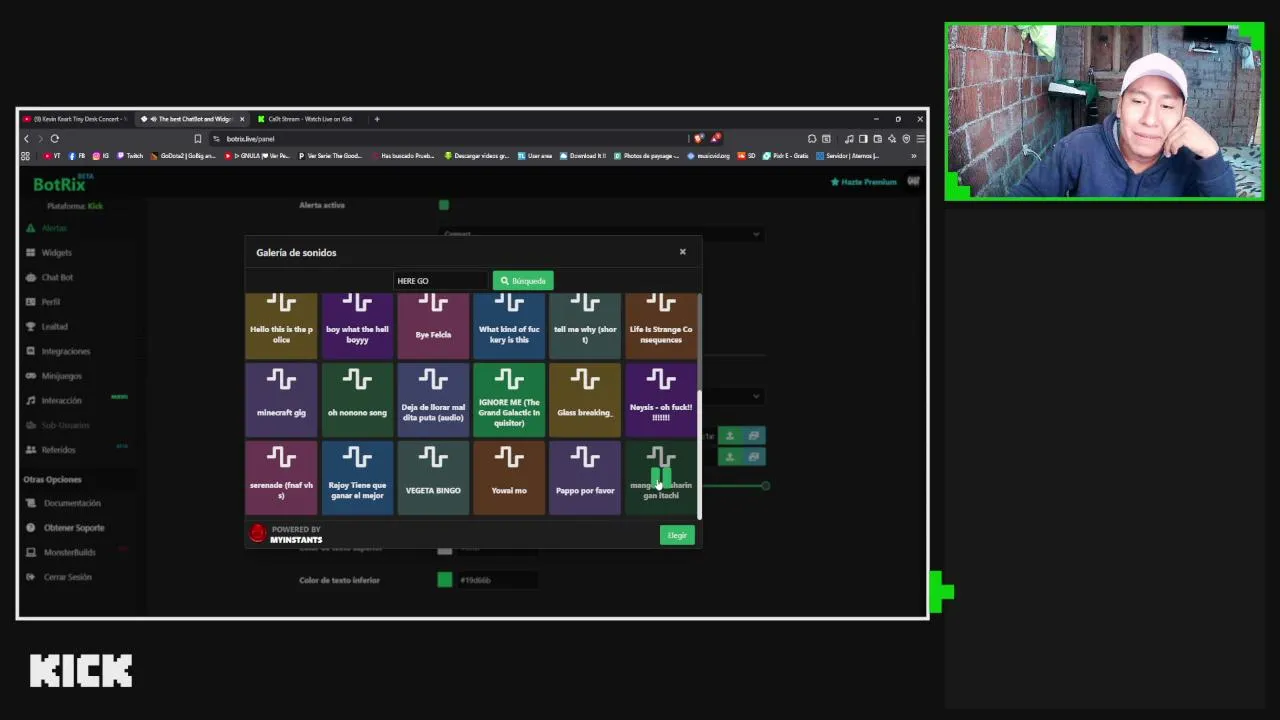The width and height of the screenshot is (1280, 720).
Task: Go back in browser history
Action: 27,139
